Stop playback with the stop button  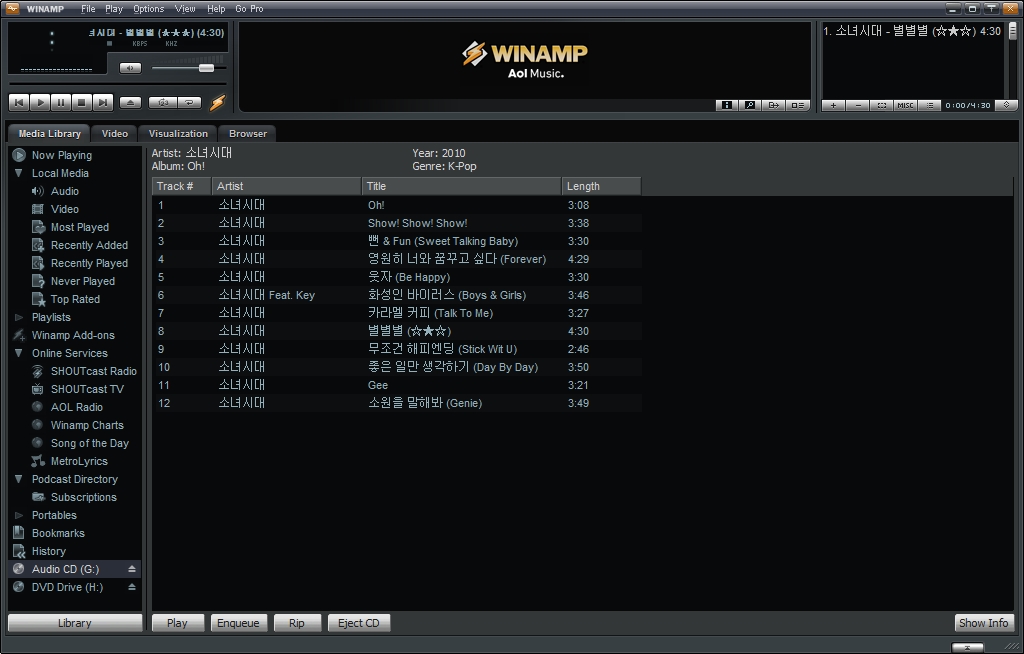[x=82, y=103]
